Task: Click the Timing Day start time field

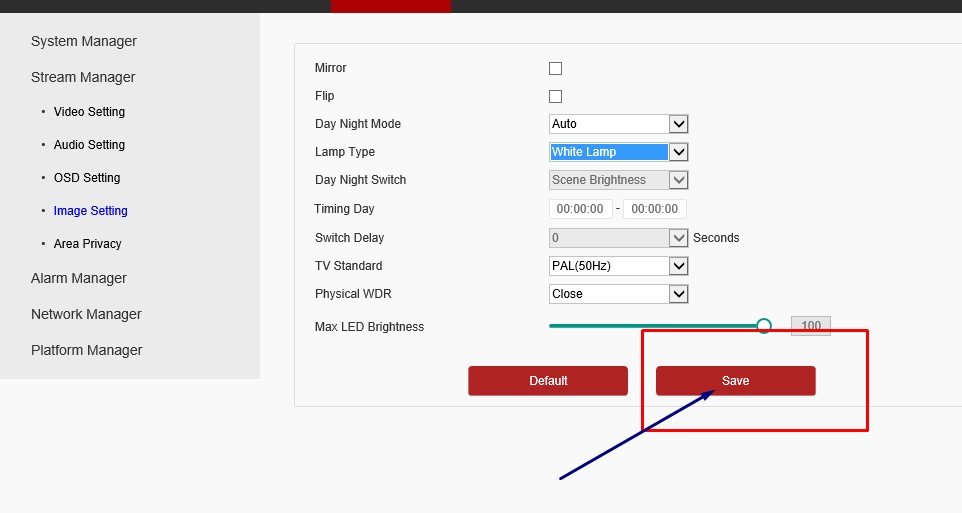Action: pyautogui.click(x=580, y=209)
